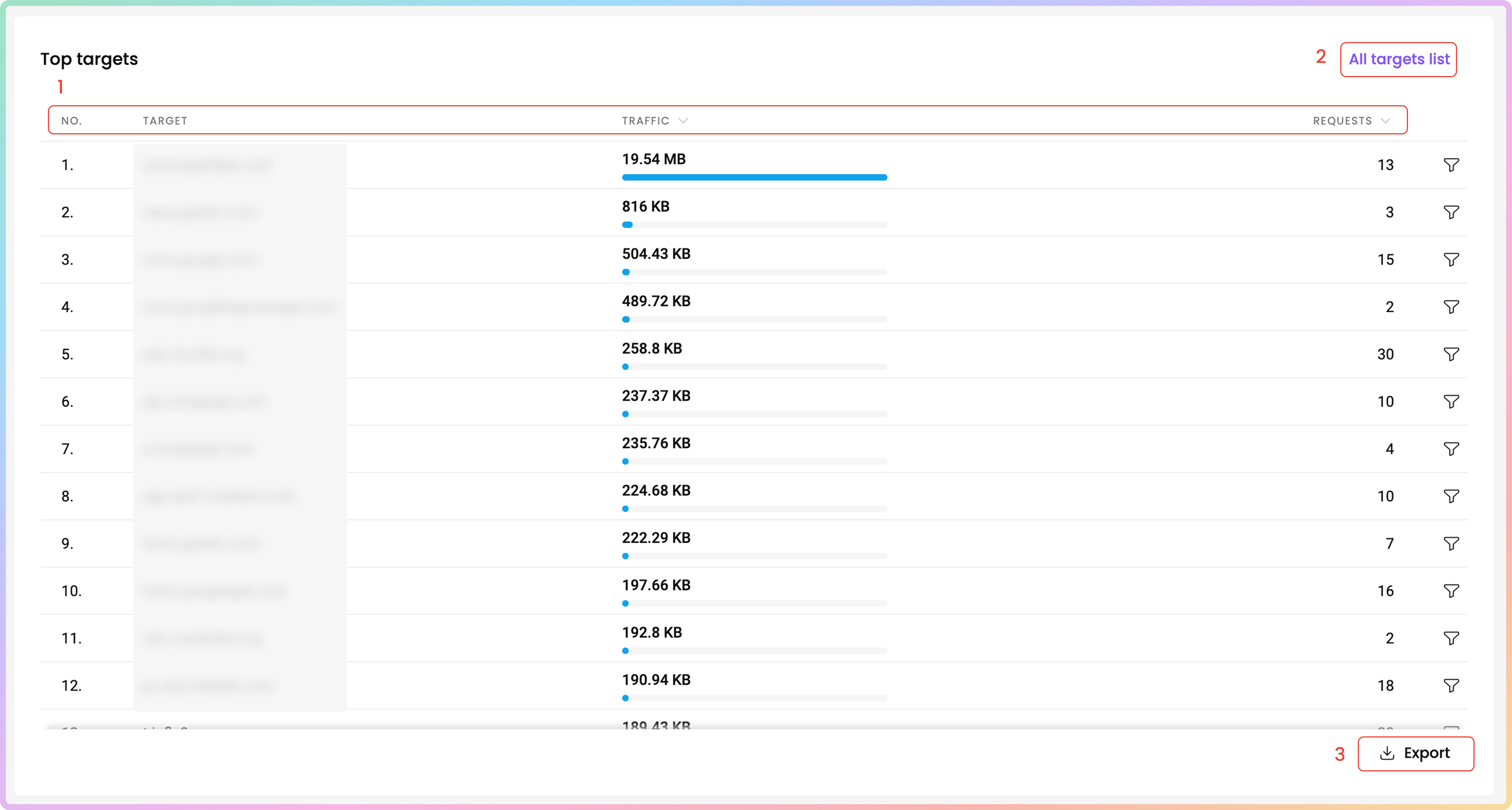Image resolution: width=1512 pixels, height=810 pixels.
Task: Click the download icon in Export button
Action: (x=1387, y=753)
